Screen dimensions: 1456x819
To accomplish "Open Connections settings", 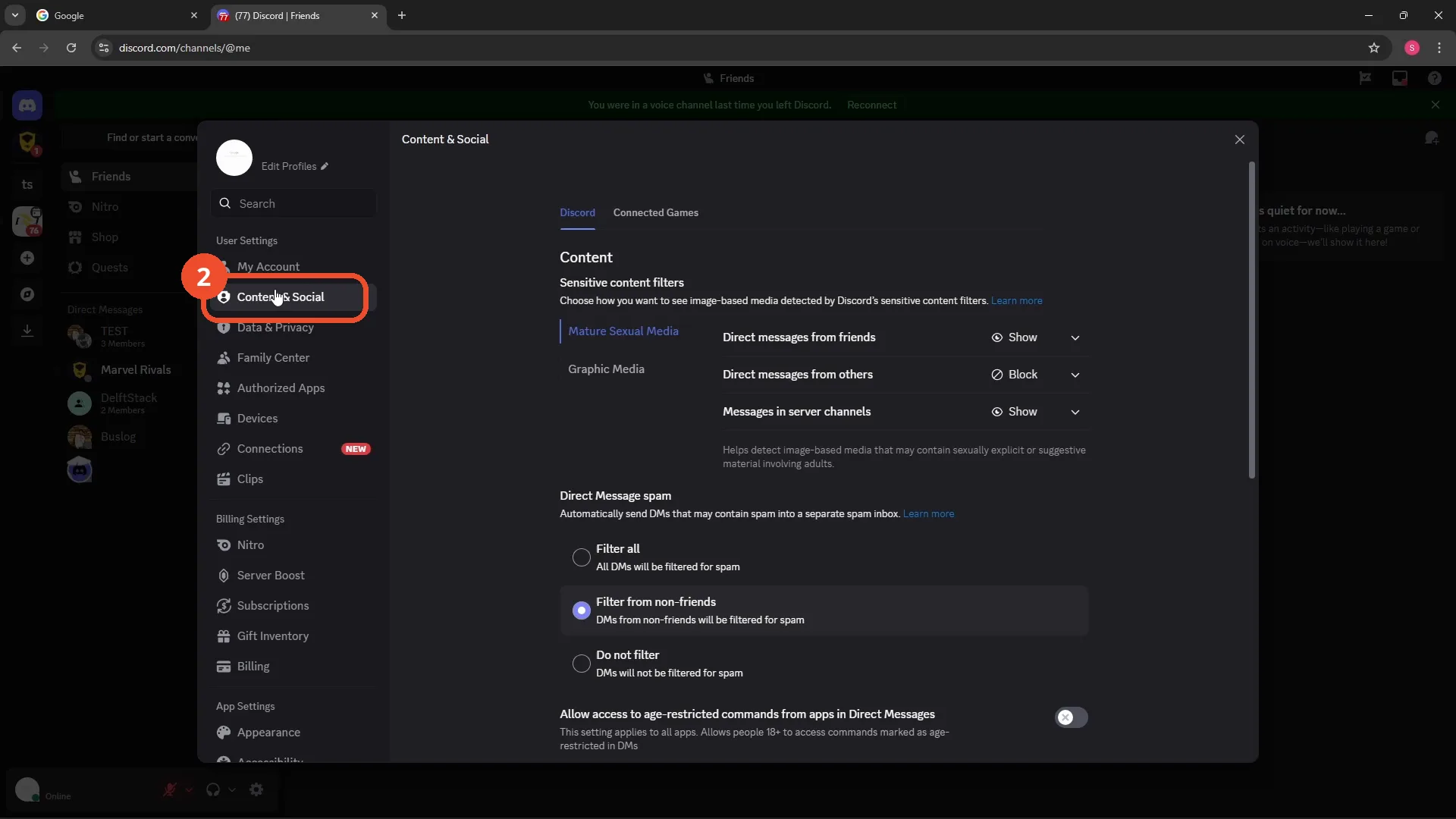I will 292,449.
